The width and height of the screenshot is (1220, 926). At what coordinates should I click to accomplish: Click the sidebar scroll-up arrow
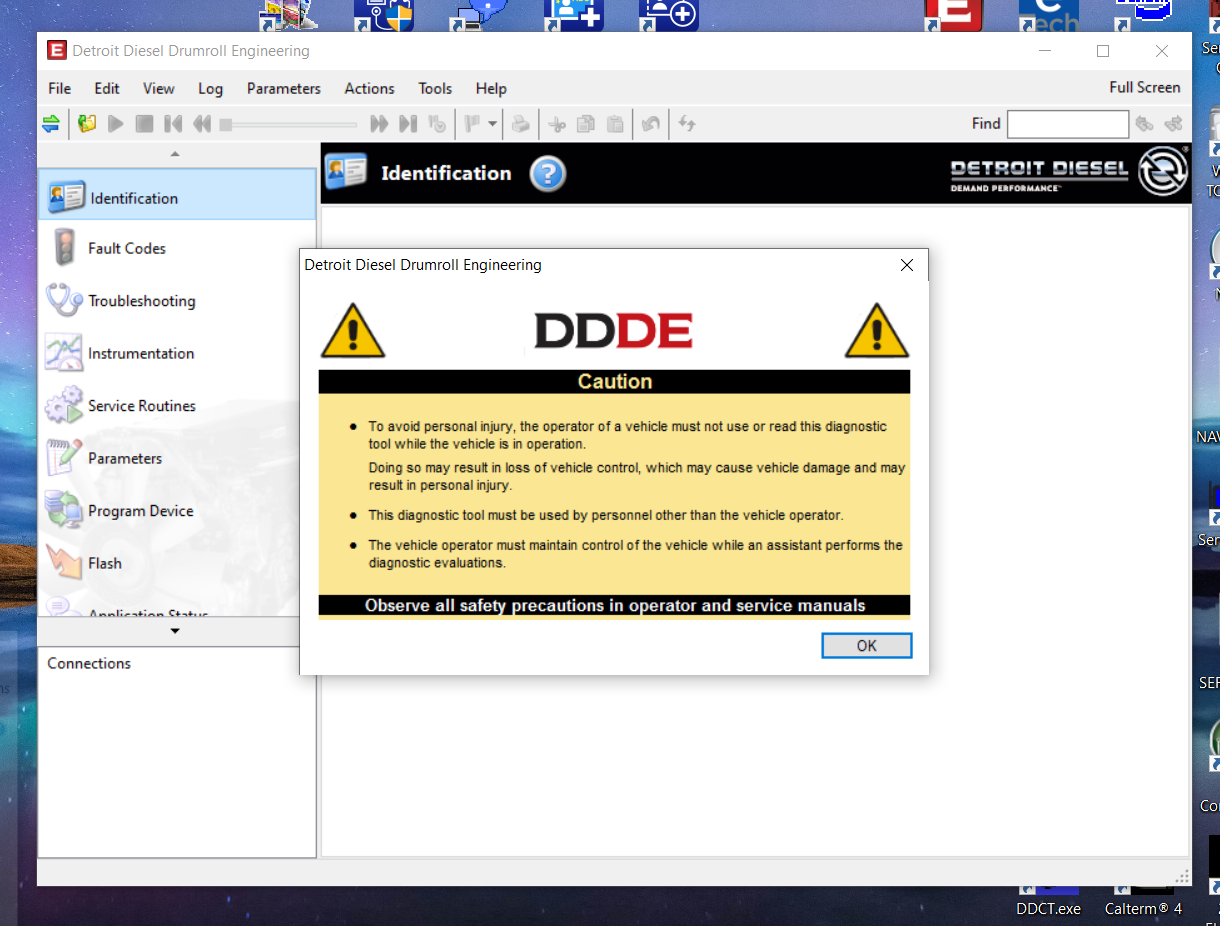pyautogui.click(x=176, y=154)
